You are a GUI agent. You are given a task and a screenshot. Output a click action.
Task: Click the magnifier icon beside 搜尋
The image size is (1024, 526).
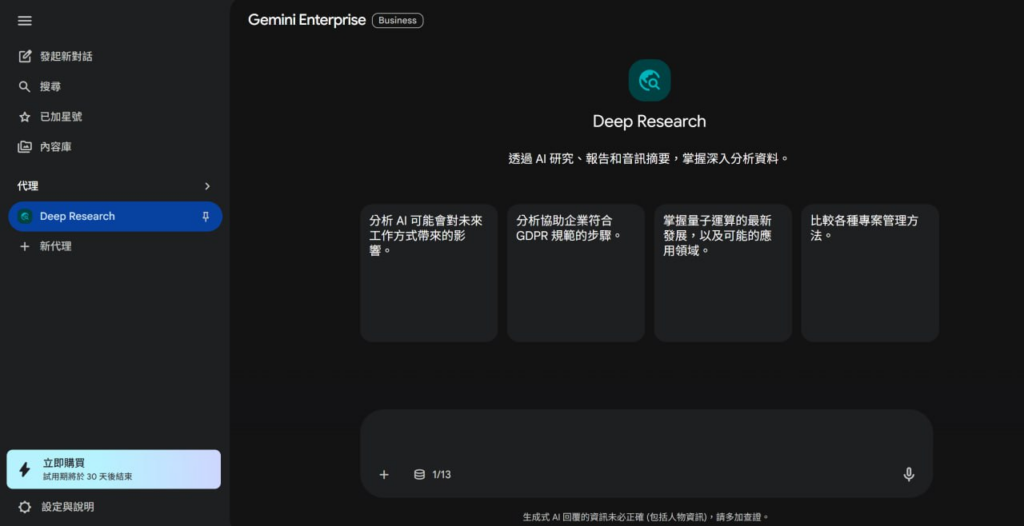pyautogui.click(x=25, y=86)
